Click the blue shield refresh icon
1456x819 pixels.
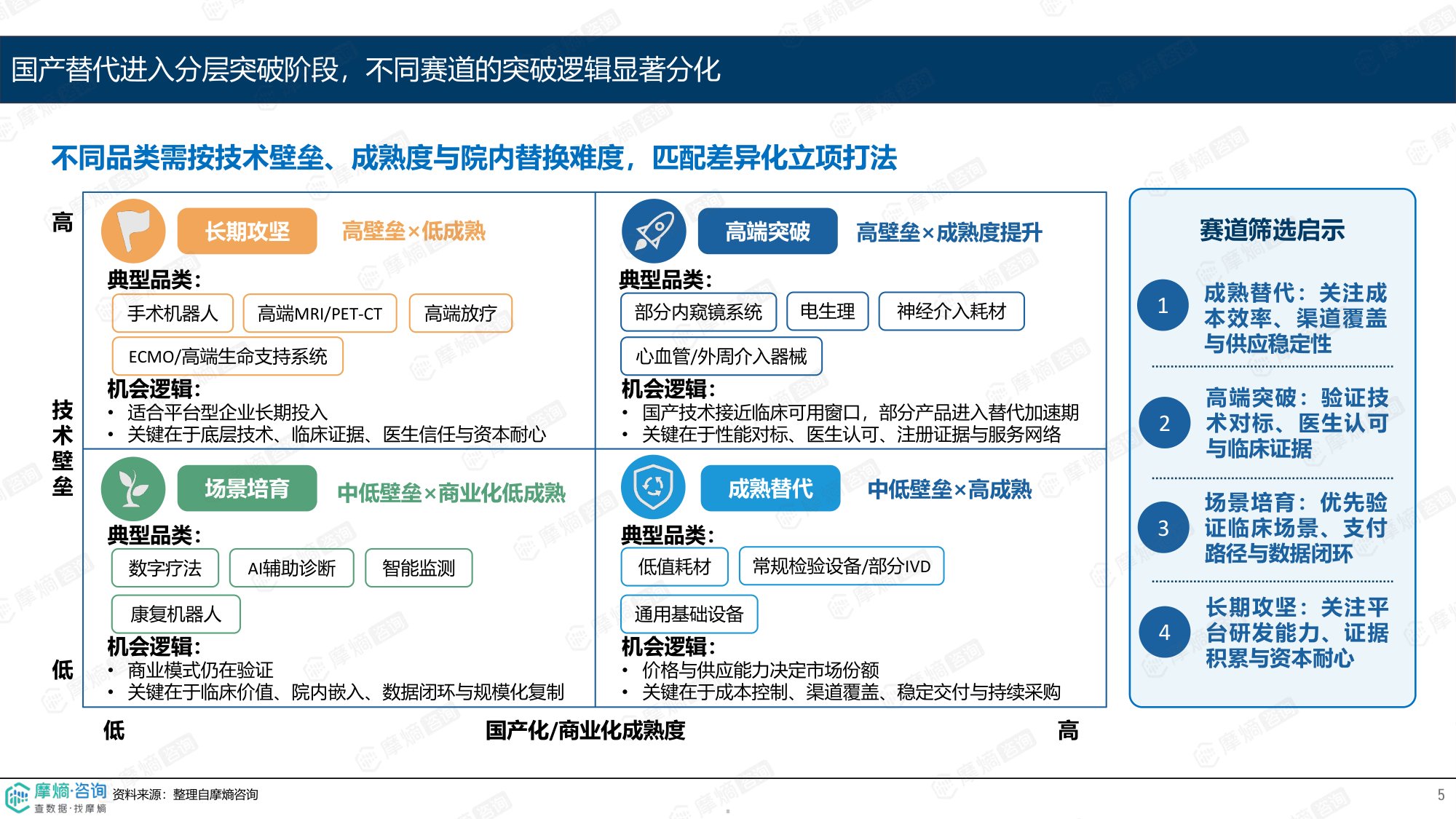point(653,487)
